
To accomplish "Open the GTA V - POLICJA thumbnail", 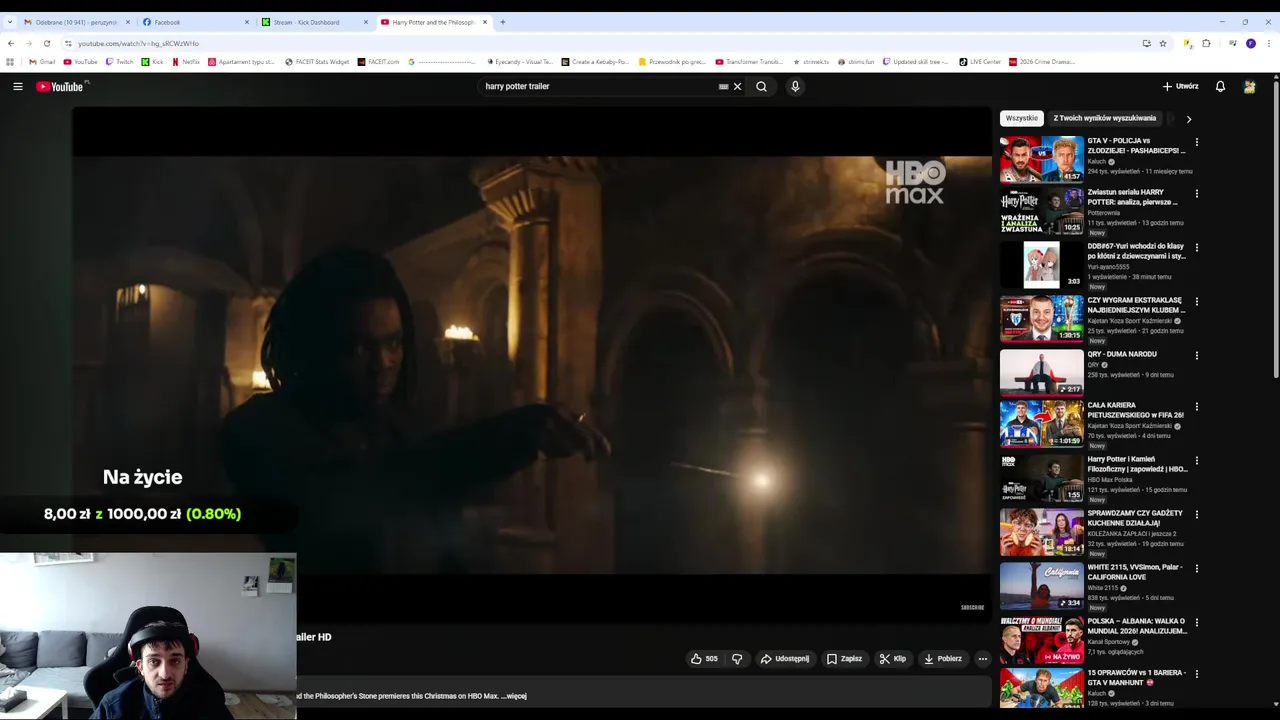I will point(1041,159).
